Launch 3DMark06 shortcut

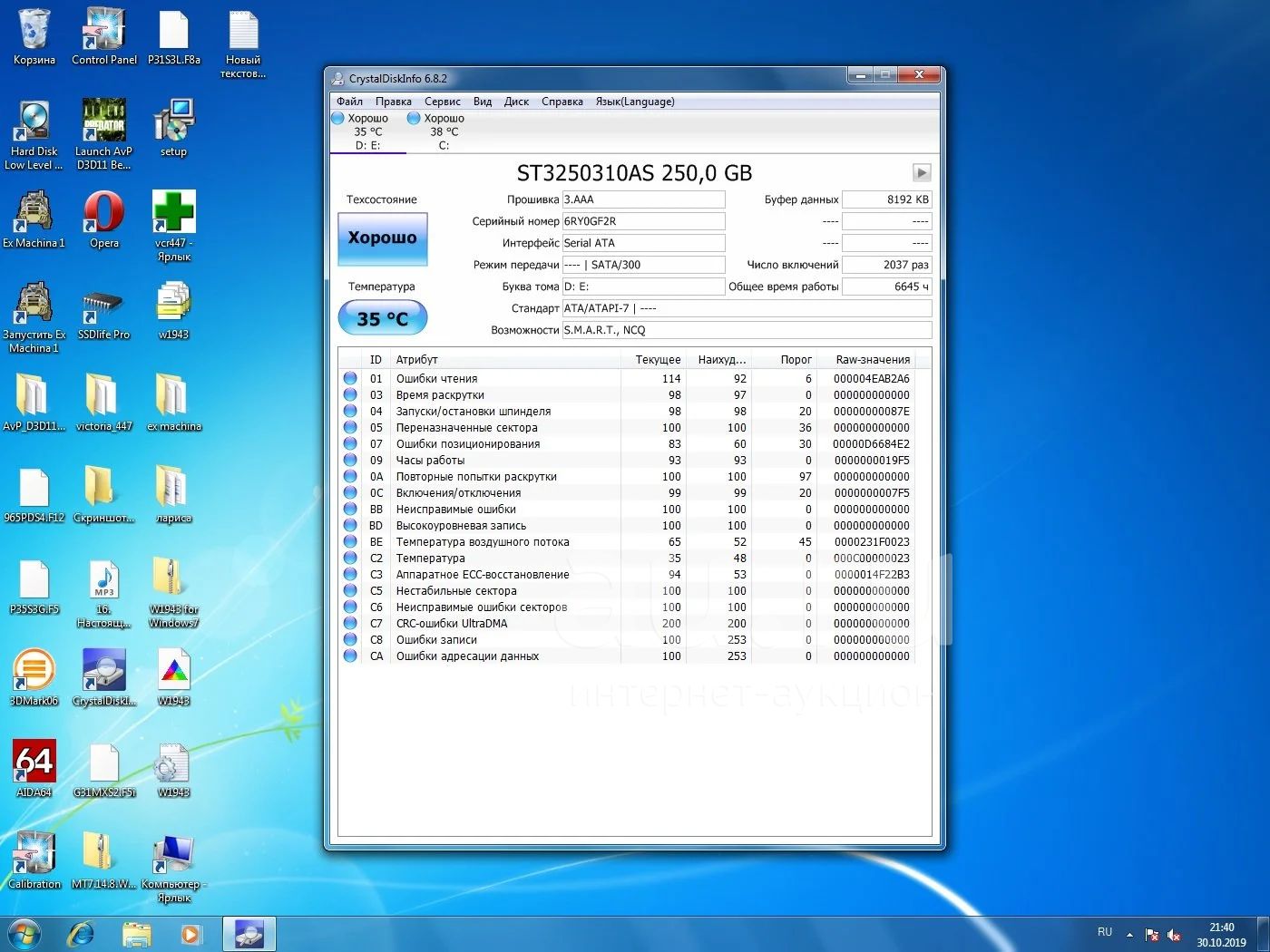point(34,677)
